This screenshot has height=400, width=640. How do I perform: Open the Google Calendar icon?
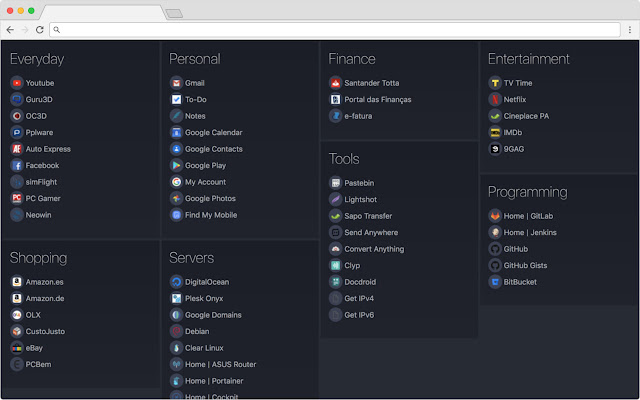click(176, 132)
